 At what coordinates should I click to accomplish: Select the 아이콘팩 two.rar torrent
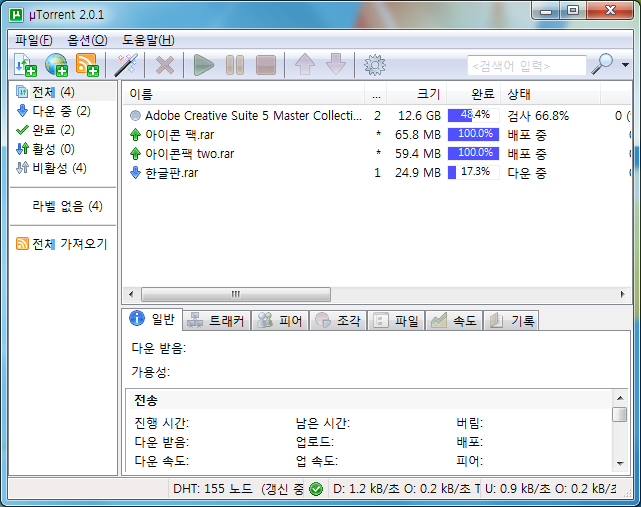point(377,154)
